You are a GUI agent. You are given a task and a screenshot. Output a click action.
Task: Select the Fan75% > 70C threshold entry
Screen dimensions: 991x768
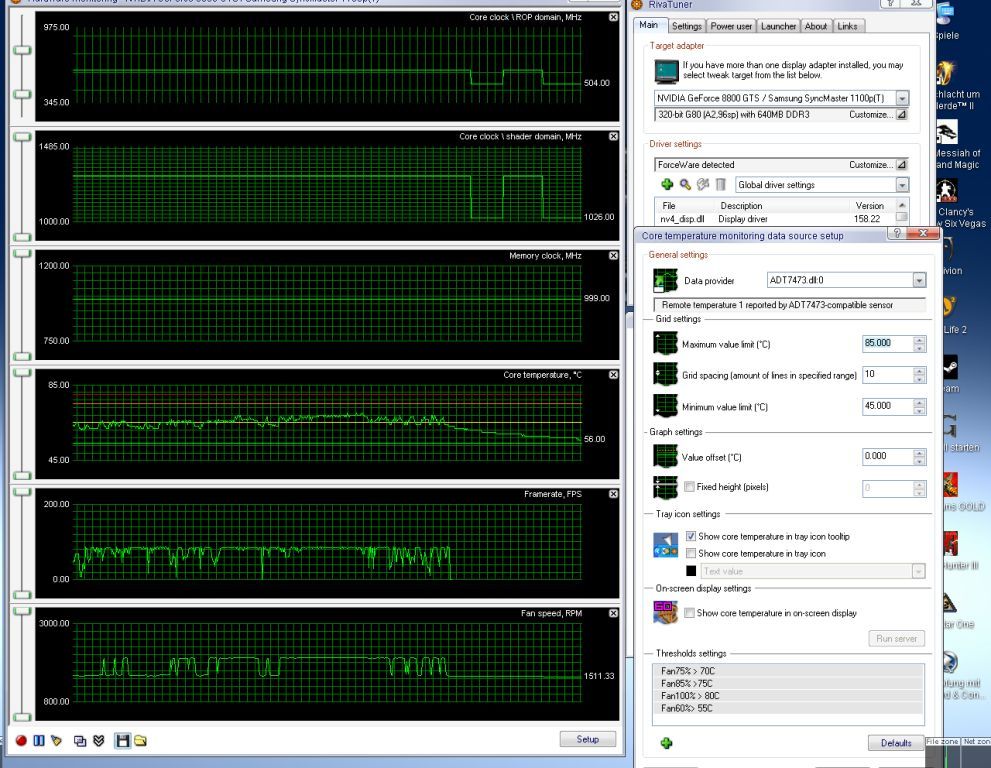tap(788, 671)
